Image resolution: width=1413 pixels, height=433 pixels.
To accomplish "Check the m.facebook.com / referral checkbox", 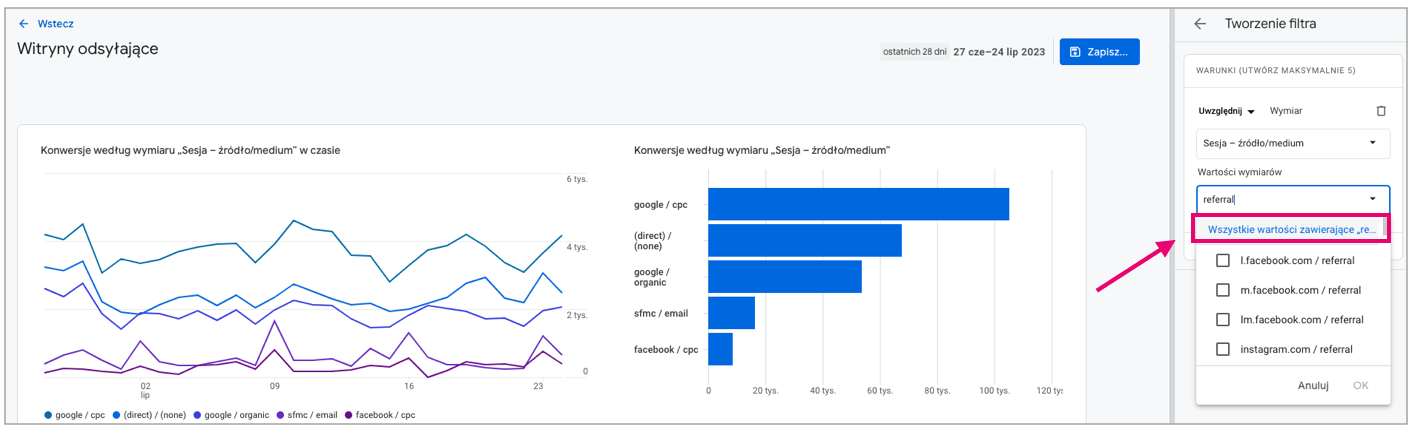I will point(1222,290).
